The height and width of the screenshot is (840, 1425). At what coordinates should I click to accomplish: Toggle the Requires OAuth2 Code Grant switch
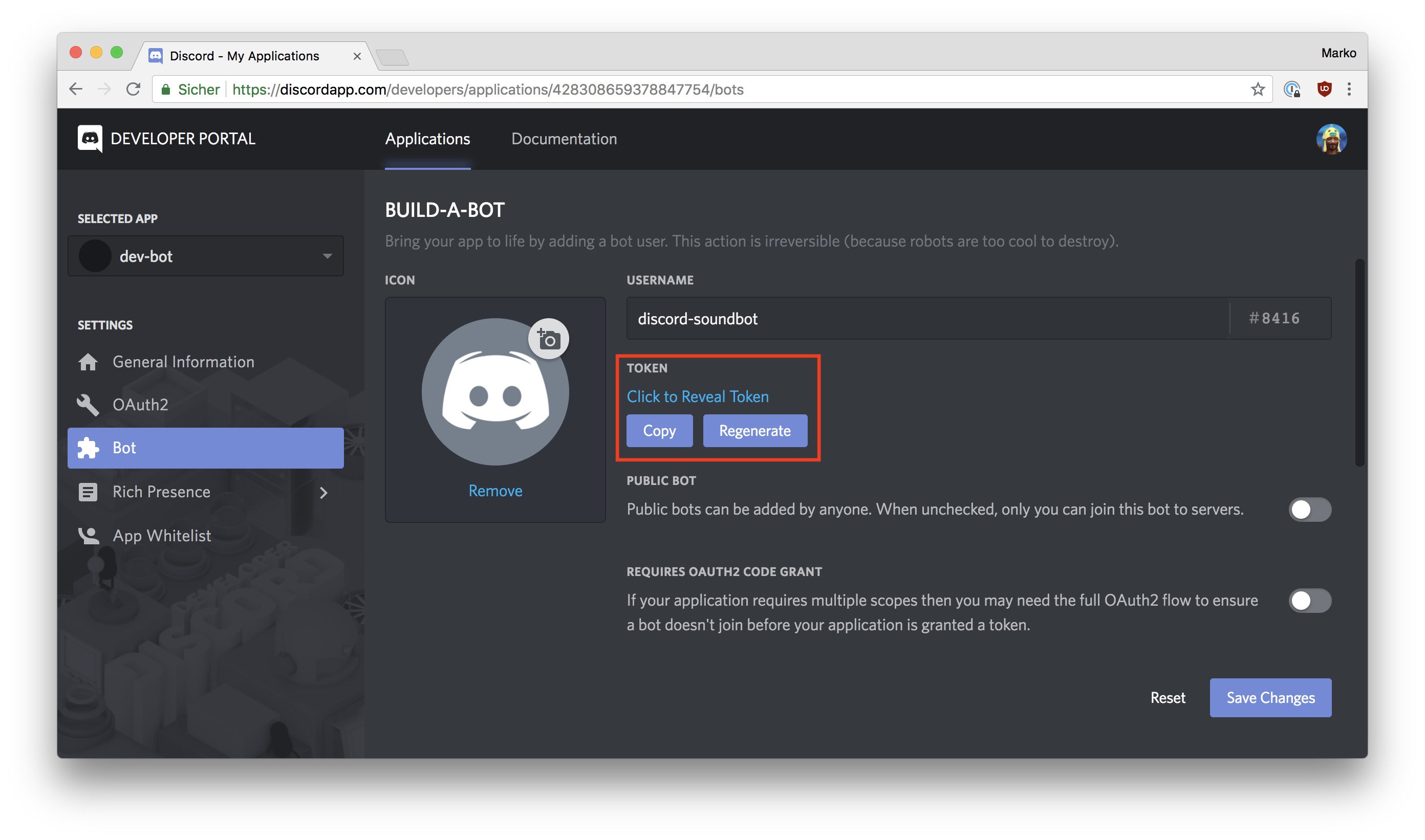pyautogui.click(x=1309, y=599)
